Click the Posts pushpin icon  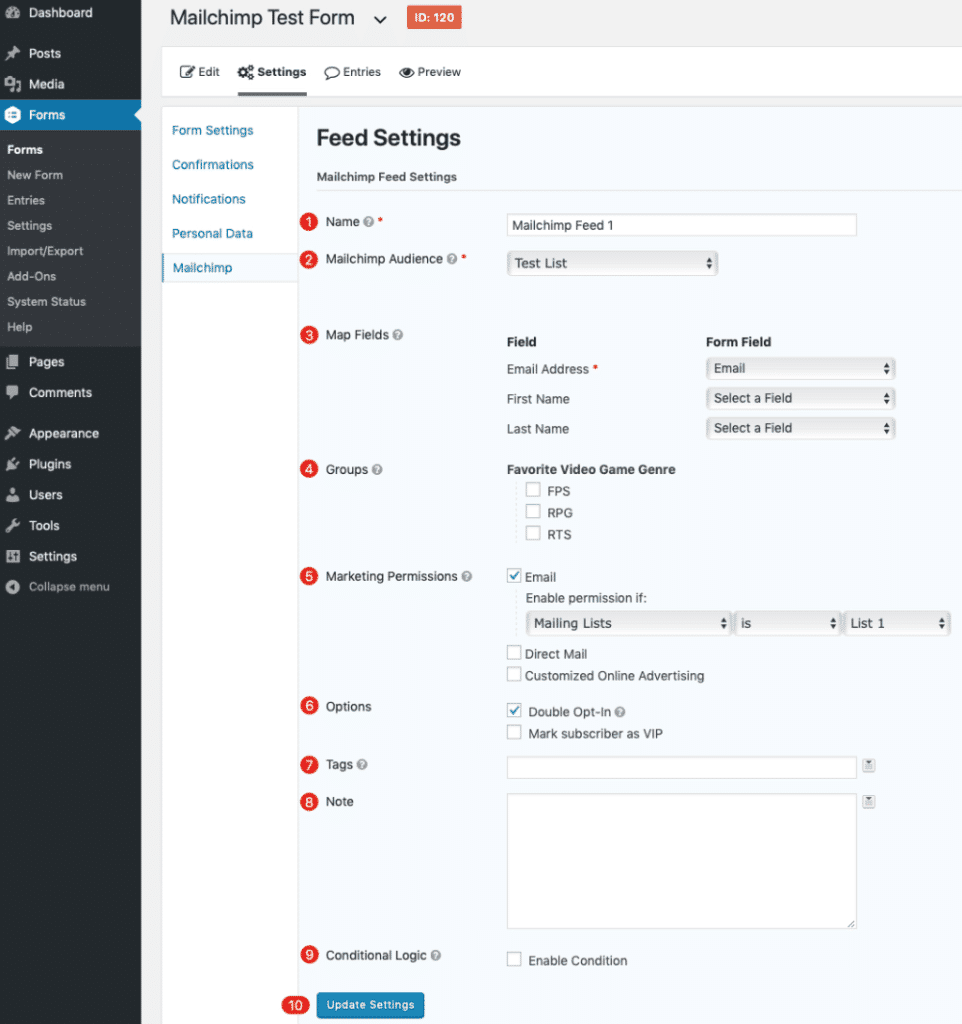(x=13, y=54)
